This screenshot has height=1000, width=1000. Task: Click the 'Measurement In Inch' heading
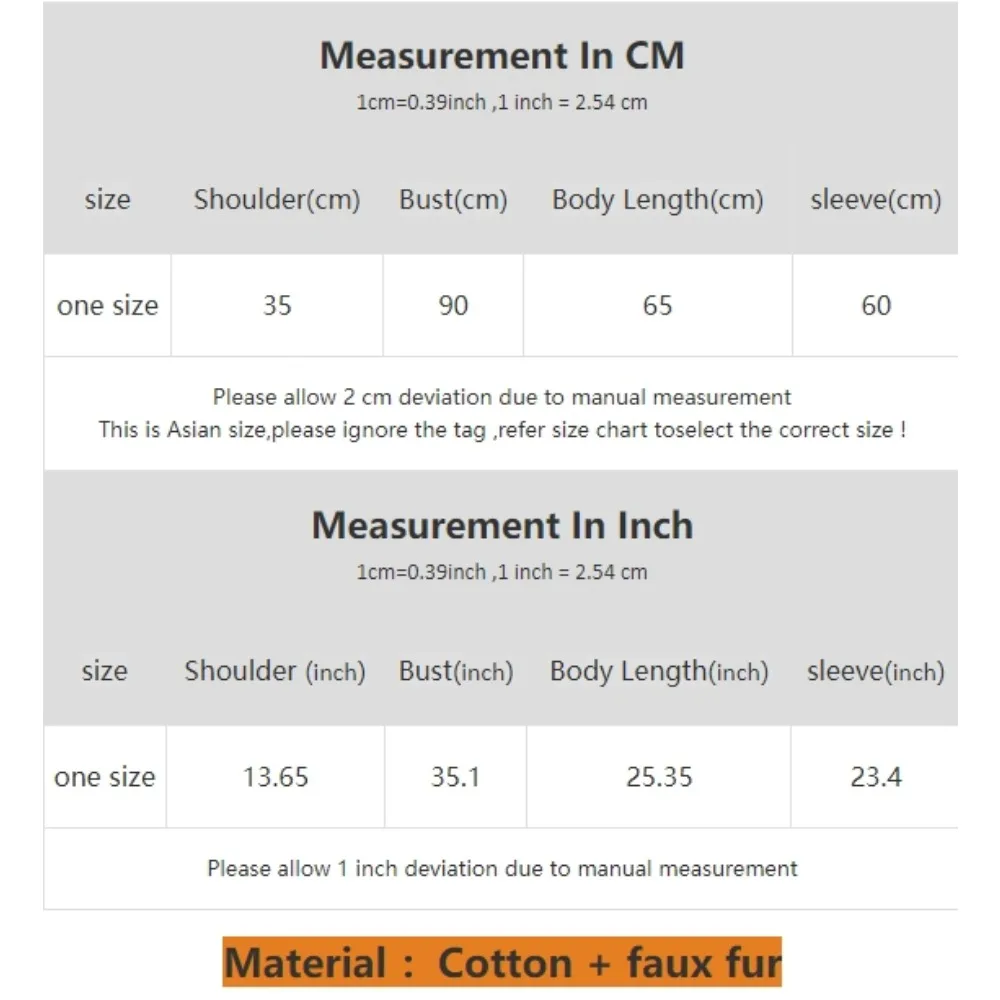(502, 526)
